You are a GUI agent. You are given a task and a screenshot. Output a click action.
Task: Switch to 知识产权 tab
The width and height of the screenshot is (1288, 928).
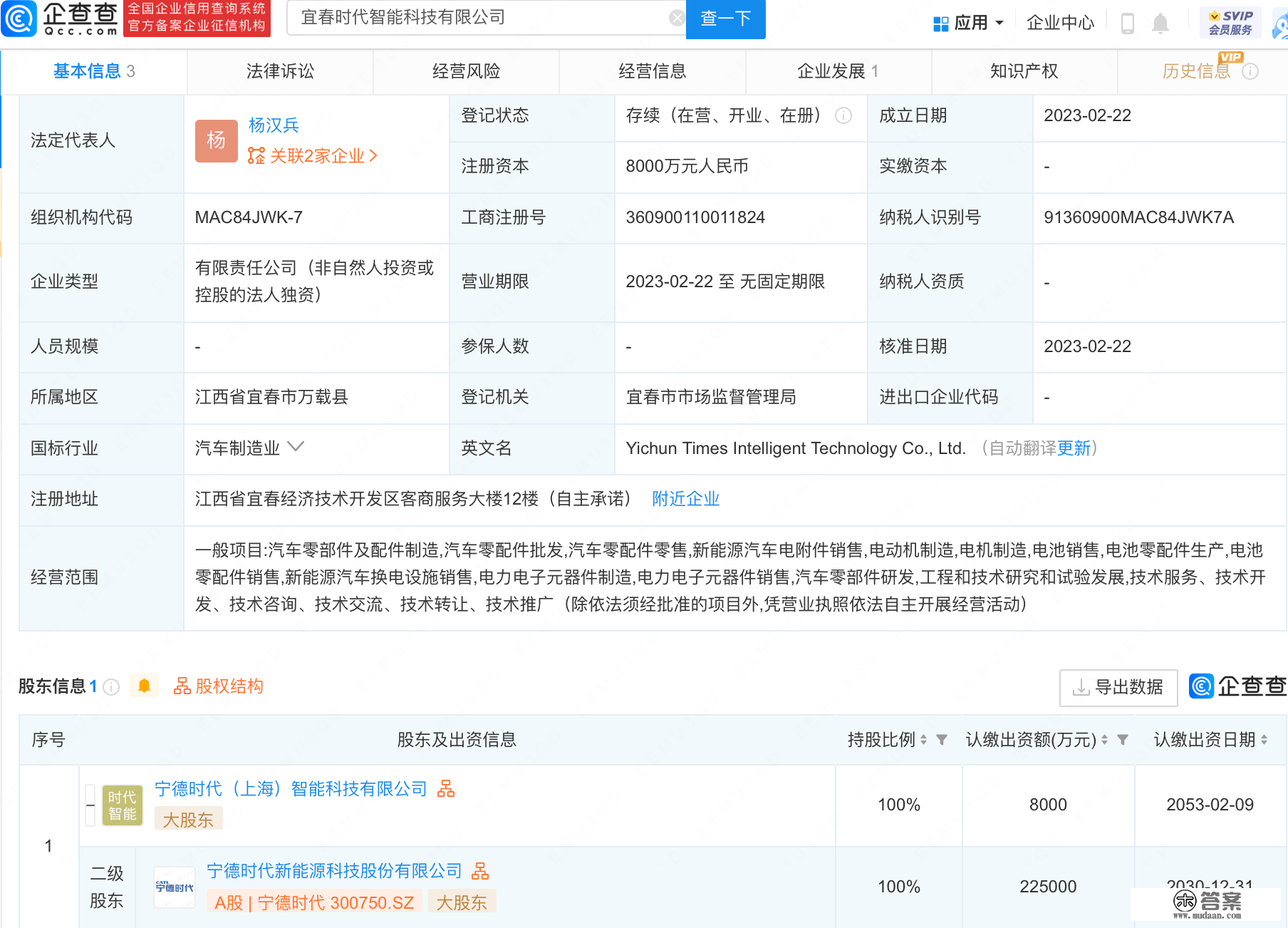coord(1024,71)
